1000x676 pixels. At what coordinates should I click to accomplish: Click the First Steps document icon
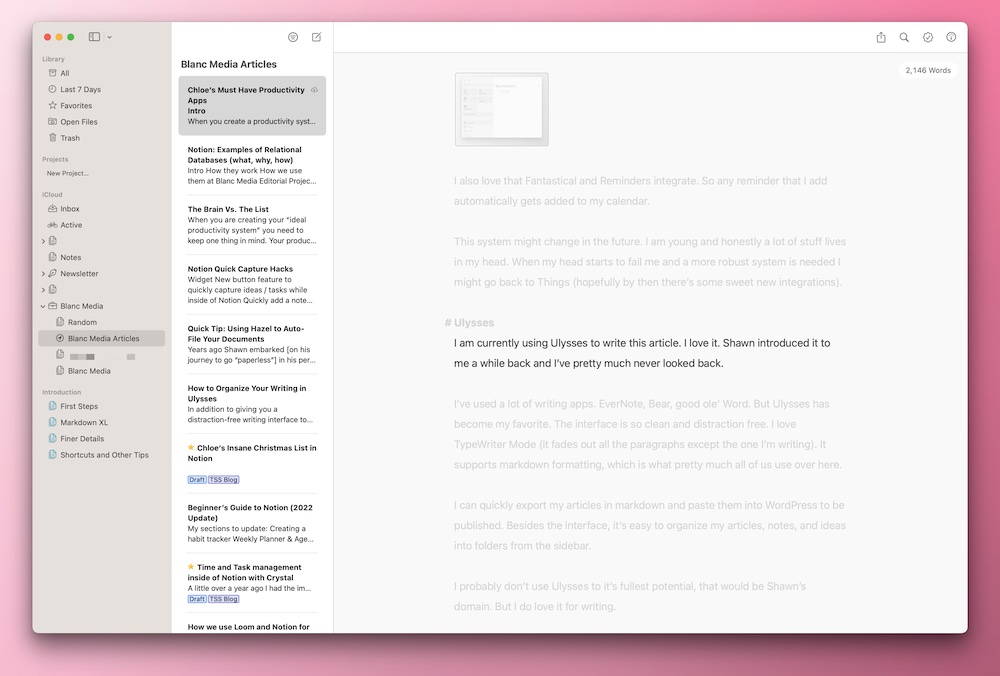pos(53,406)
